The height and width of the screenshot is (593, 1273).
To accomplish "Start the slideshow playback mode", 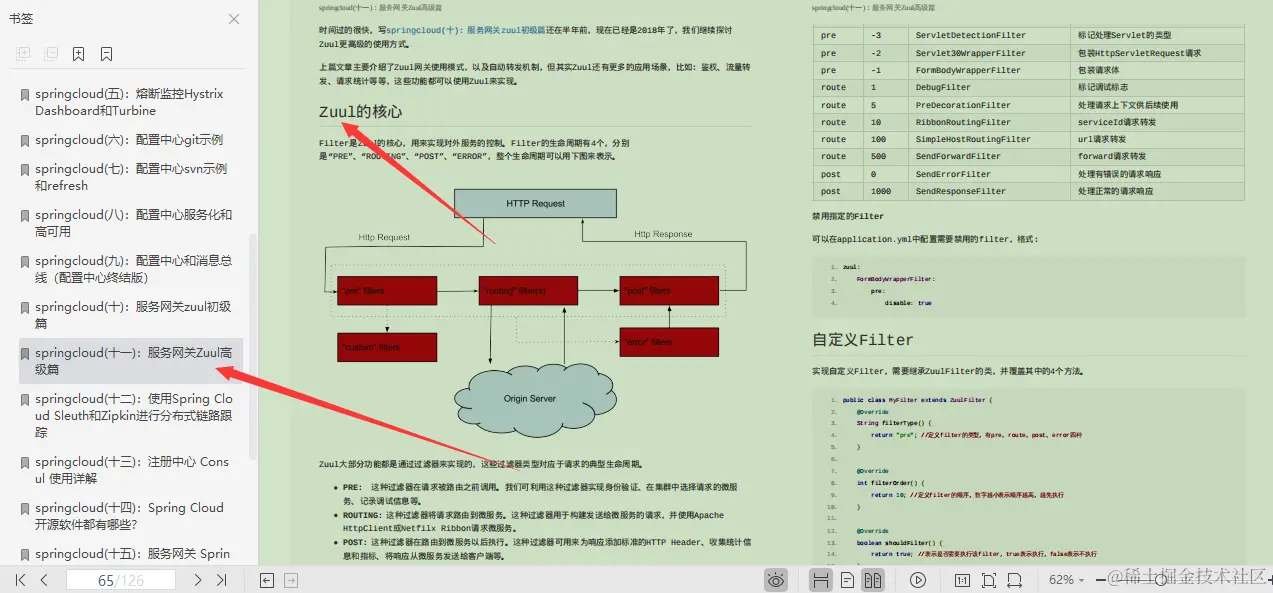I will [x=917, y=579].
